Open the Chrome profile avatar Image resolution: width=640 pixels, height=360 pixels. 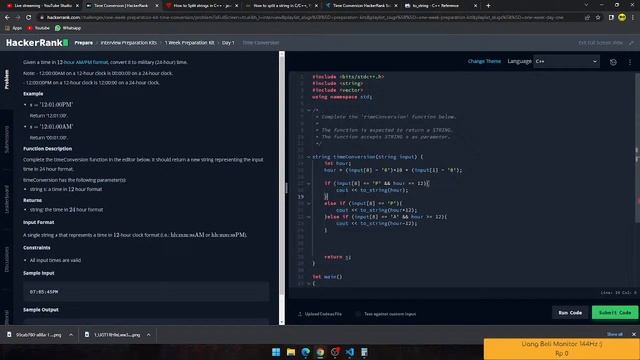[x=622, y=17]
